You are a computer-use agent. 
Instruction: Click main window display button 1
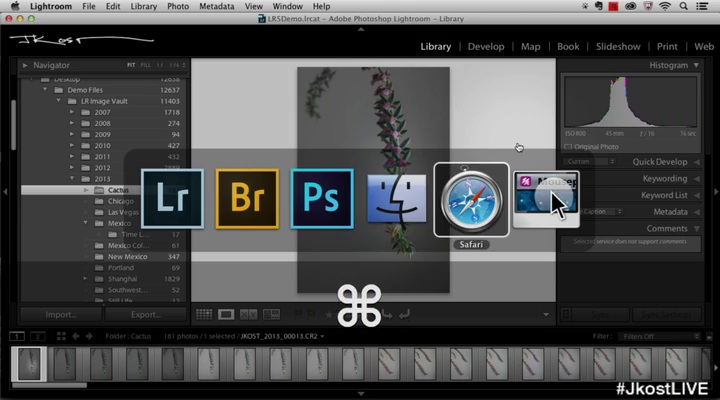point(17,336)
